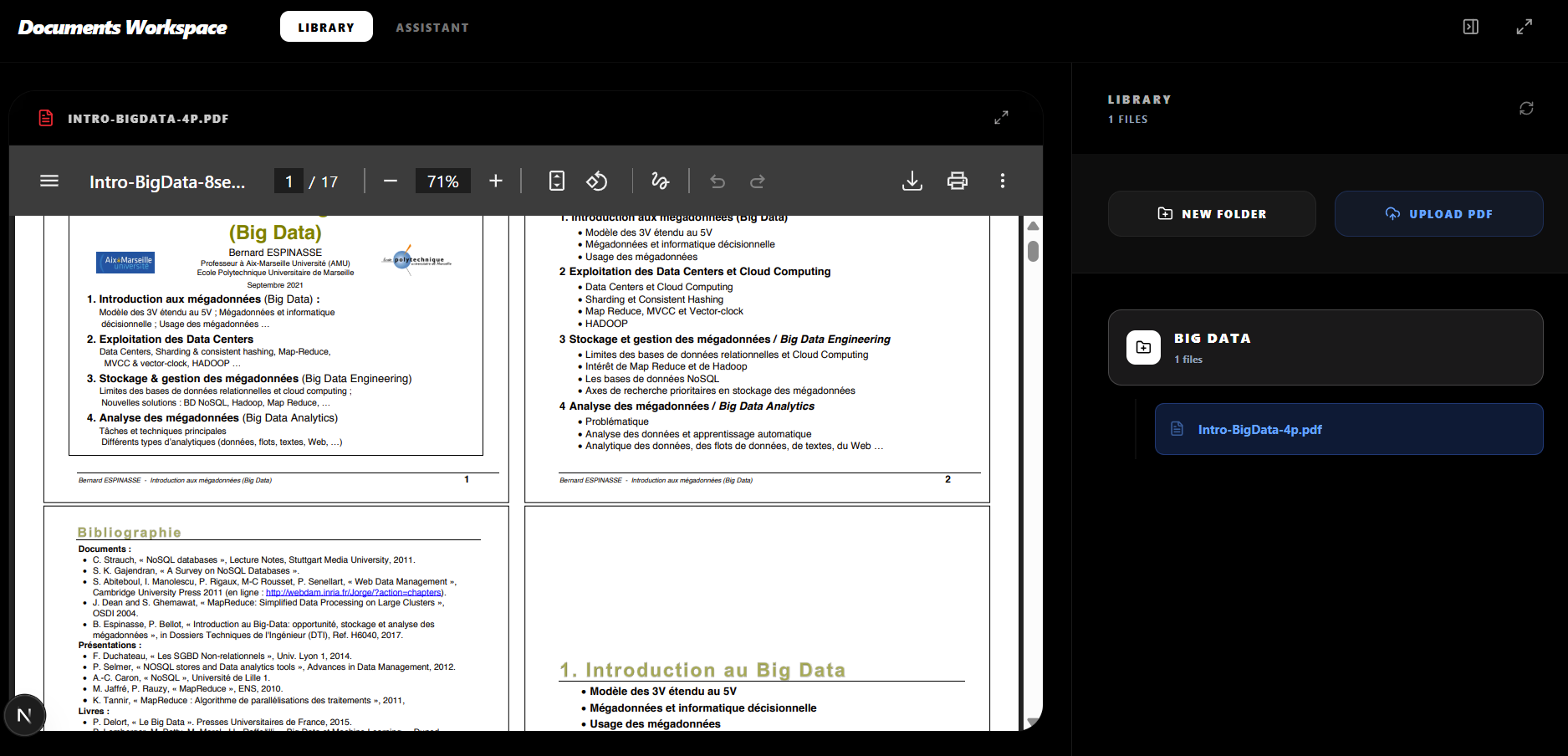The width and height of the screenshot is (1568, 756).
Task: Open the PDF viewer more actions menu
Action: (1003, 181)
